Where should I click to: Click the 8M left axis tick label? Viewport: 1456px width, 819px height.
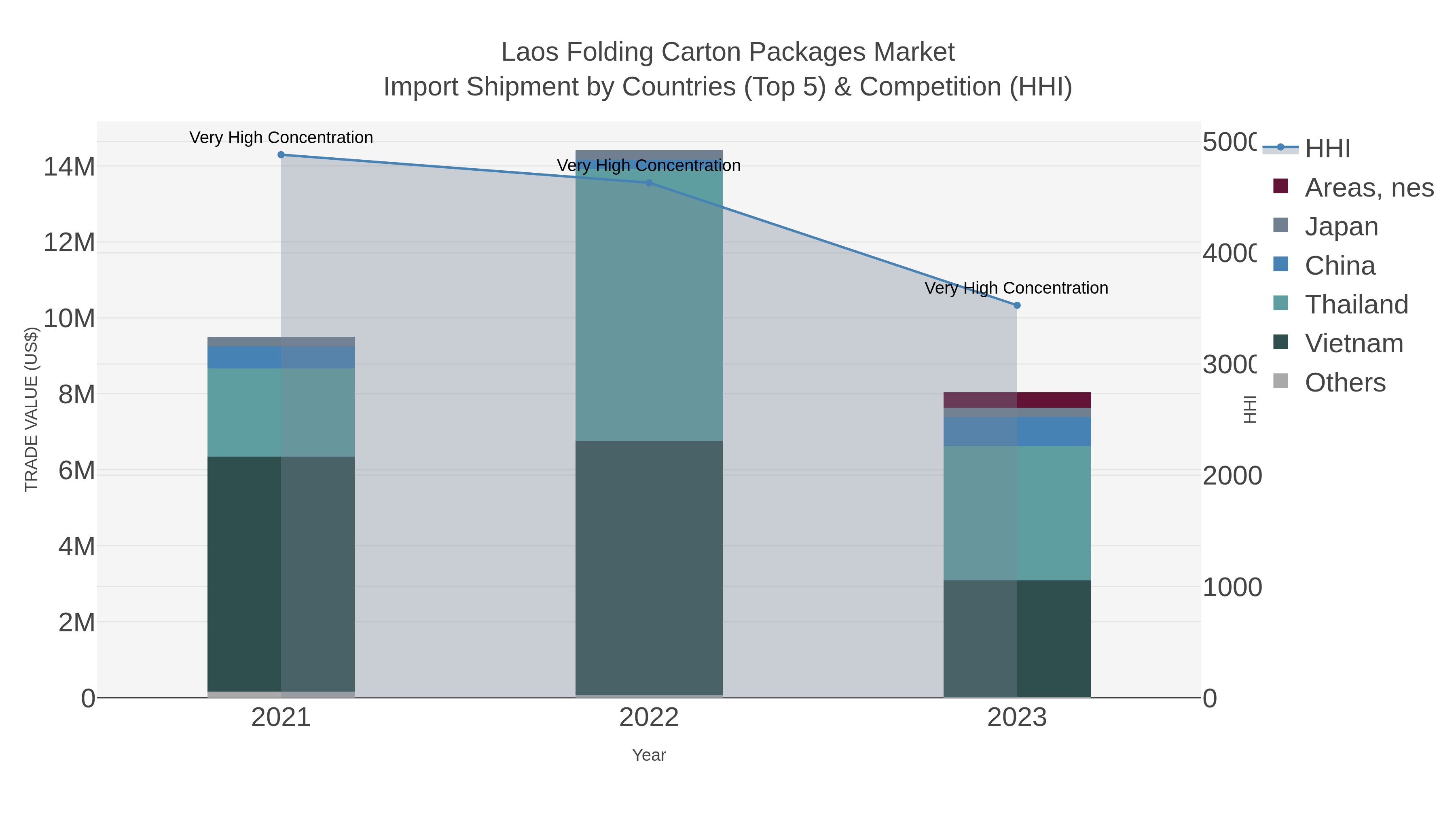(77, 394)
